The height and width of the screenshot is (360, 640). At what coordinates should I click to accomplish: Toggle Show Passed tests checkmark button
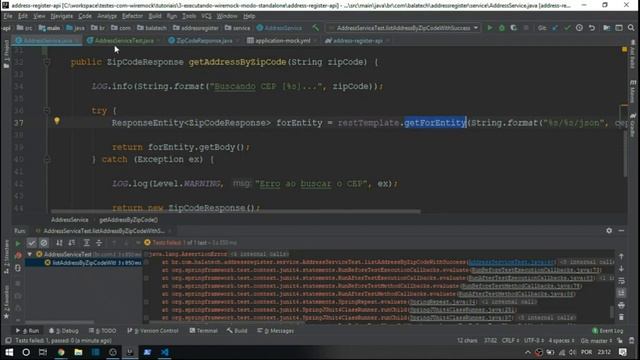(31, 243)
